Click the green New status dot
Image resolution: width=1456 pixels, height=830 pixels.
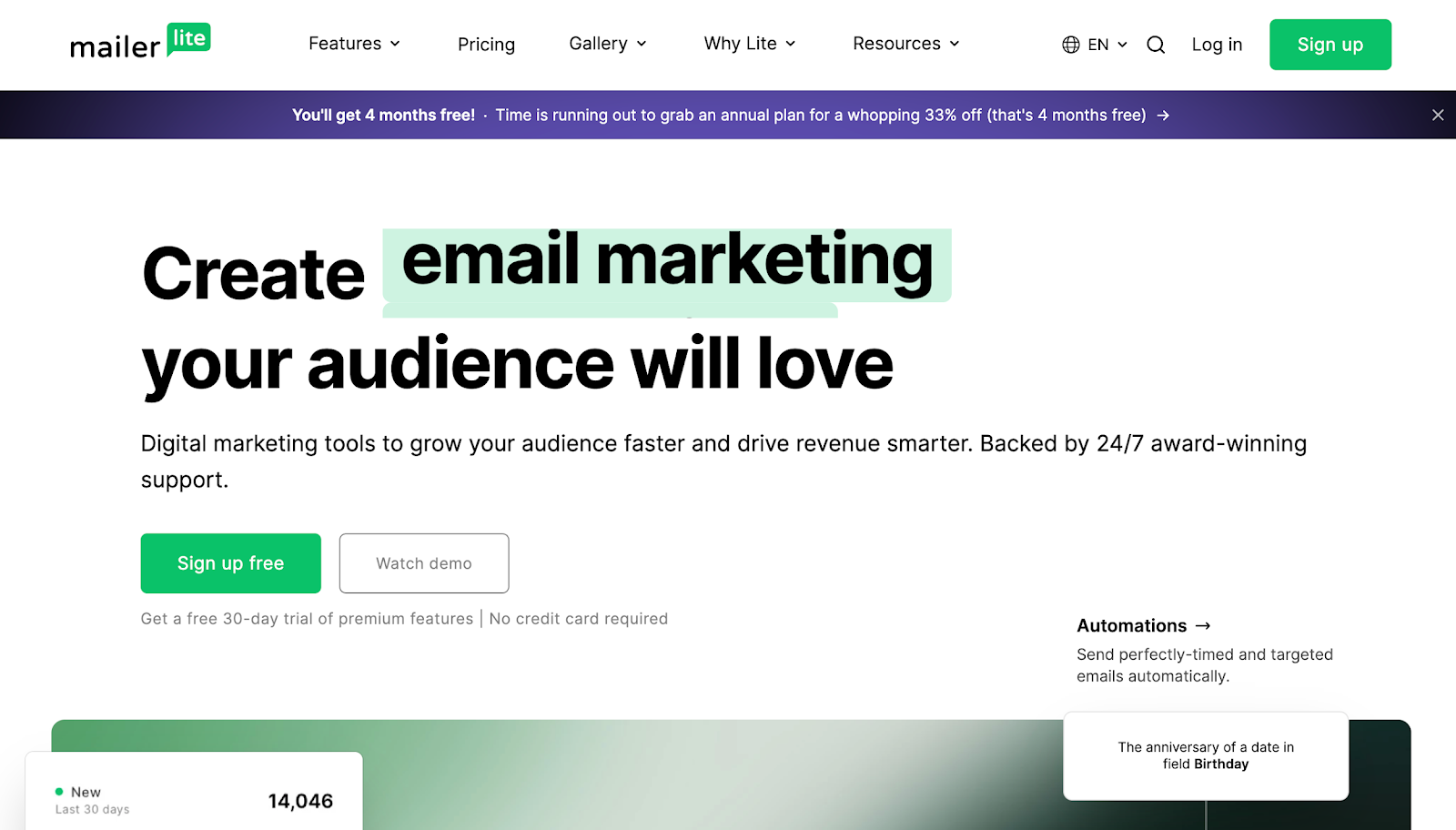(61, 792)
